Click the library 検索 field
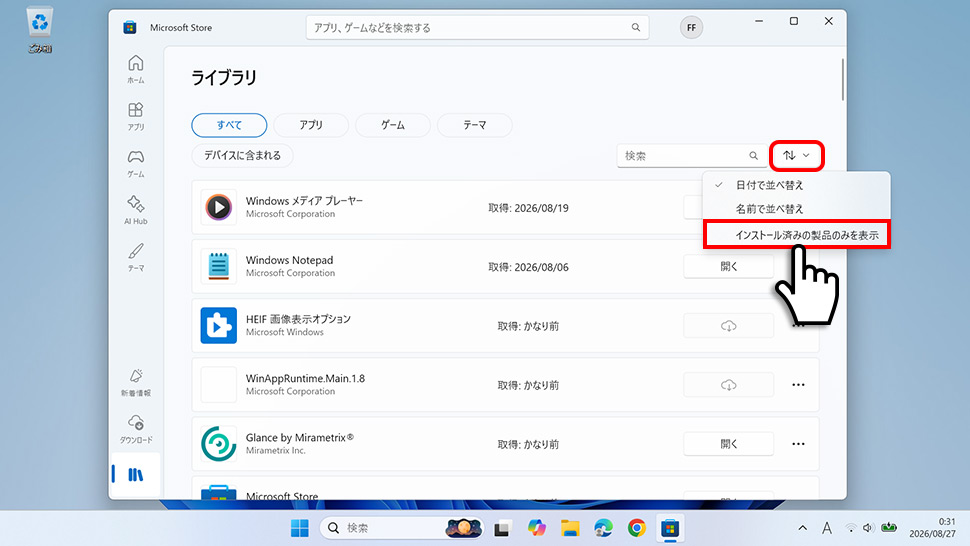Image resolution: width=970 pixels, height=546 pixels. pos(692,156)
